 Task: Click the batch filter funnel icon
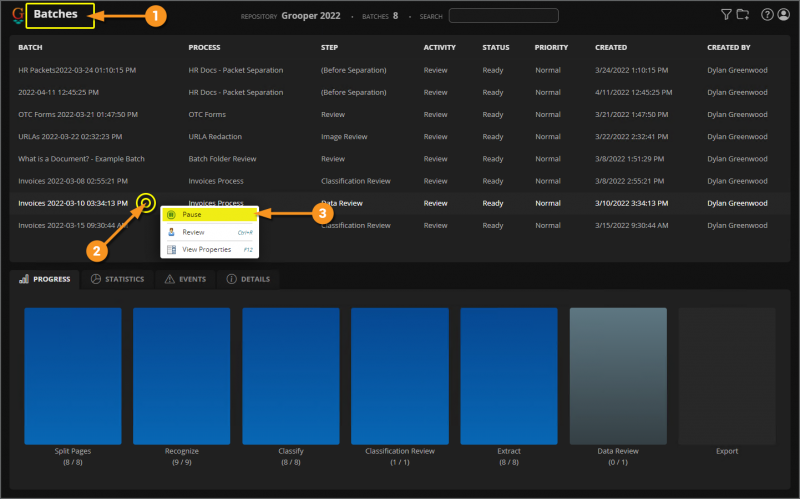[726, 15]
